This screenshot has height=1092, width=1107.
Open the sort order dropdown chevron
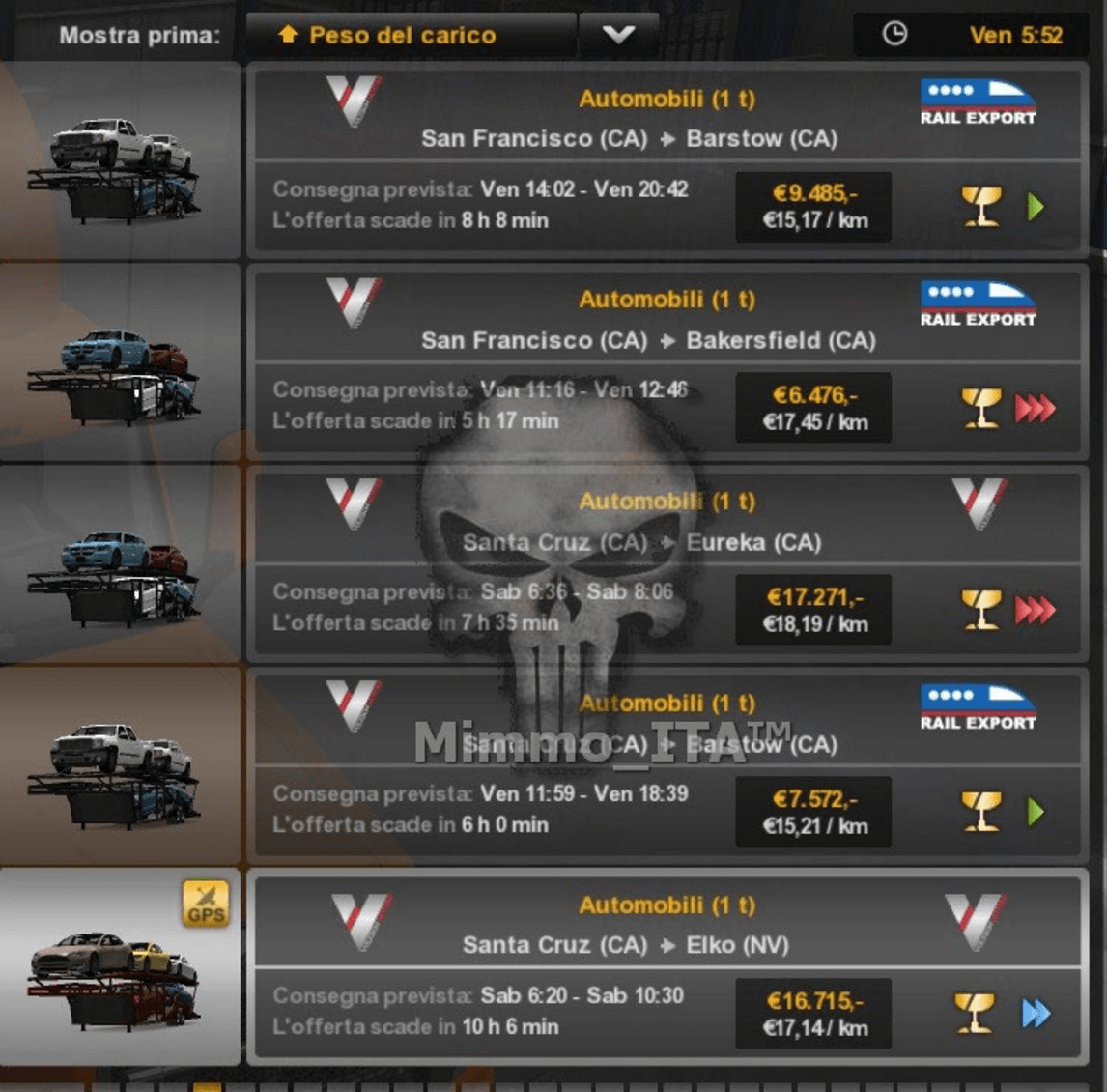618,34
